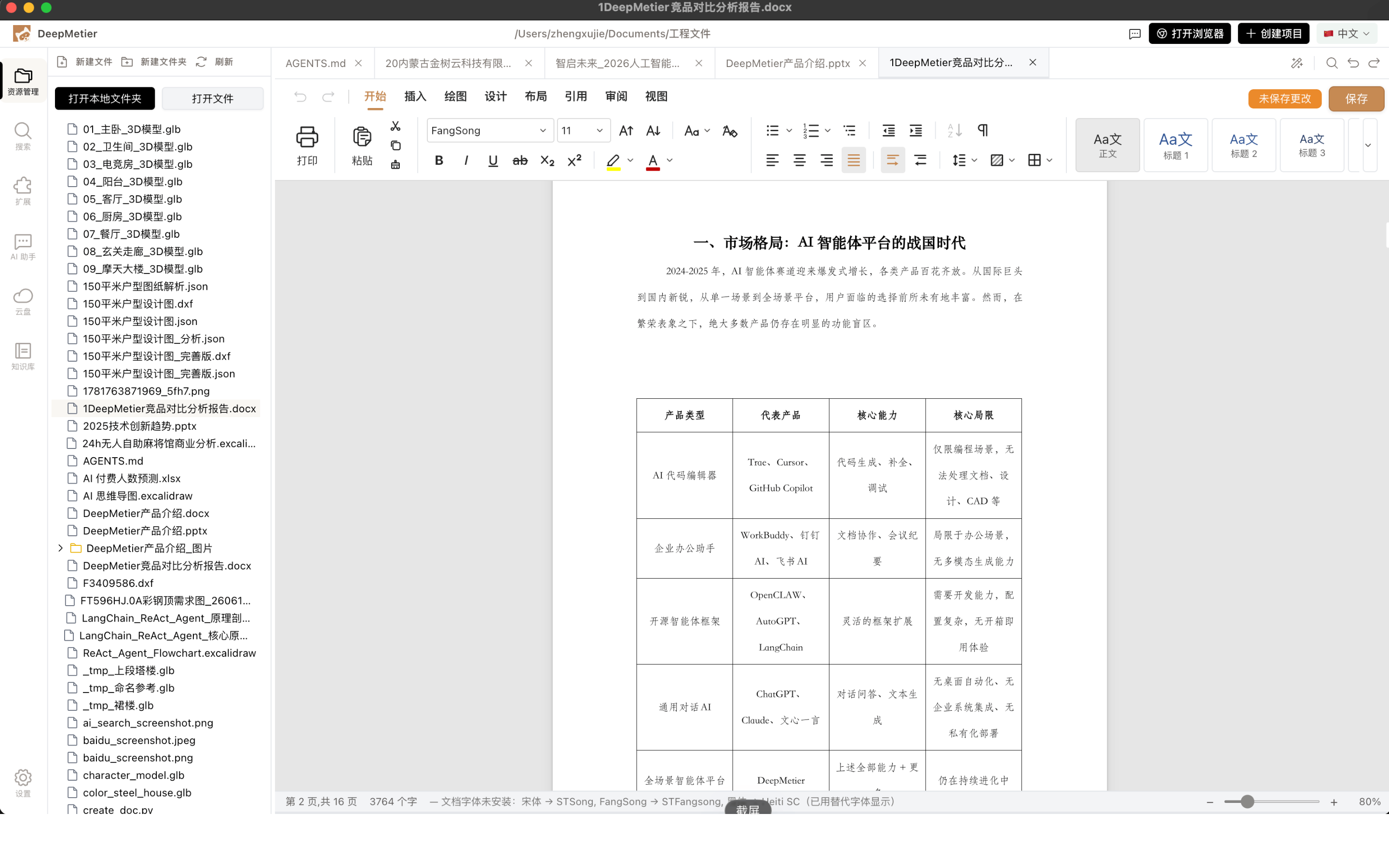The width and height of the screenshot is (1389, 868).
Task: Decrease font size with the A-down icon
Action: 653,131
